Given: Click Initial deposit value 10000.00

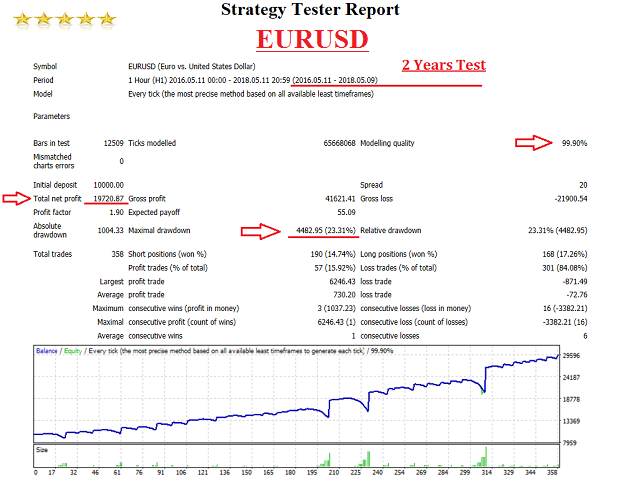Looking at the screenshot, I should 109,185.
